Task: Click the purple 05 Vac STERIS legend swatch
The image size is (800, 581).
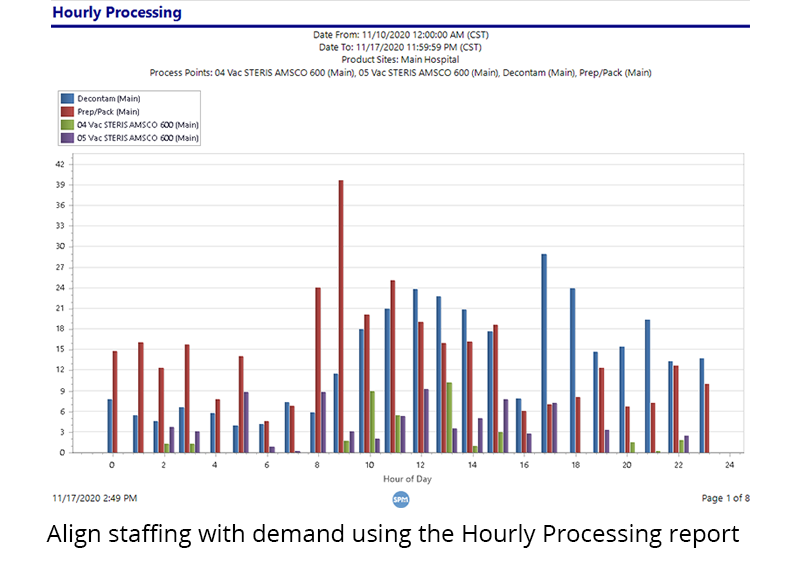Action: (x=67, y=138)
